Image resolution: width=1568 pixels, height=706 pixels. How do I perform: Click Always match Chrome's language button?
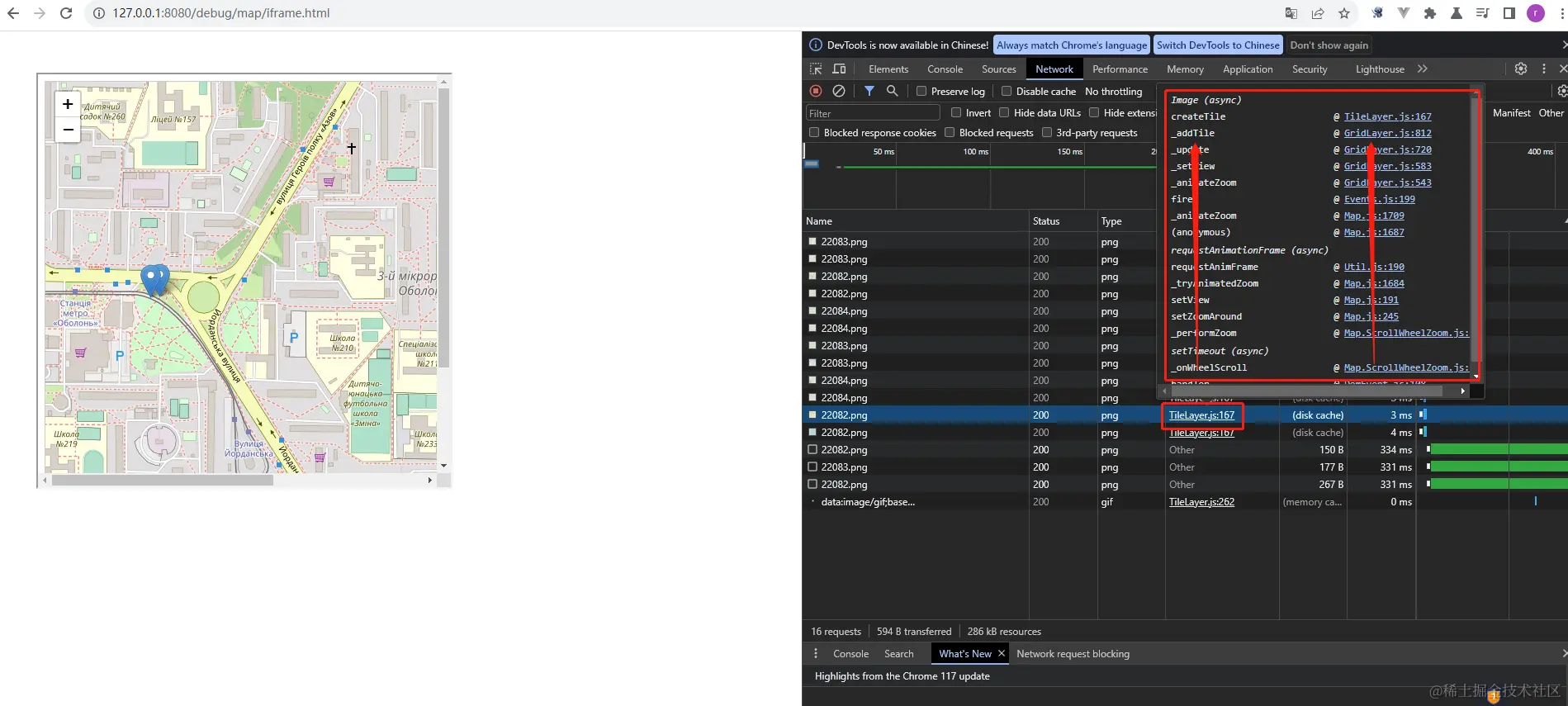click(1072, 45)
